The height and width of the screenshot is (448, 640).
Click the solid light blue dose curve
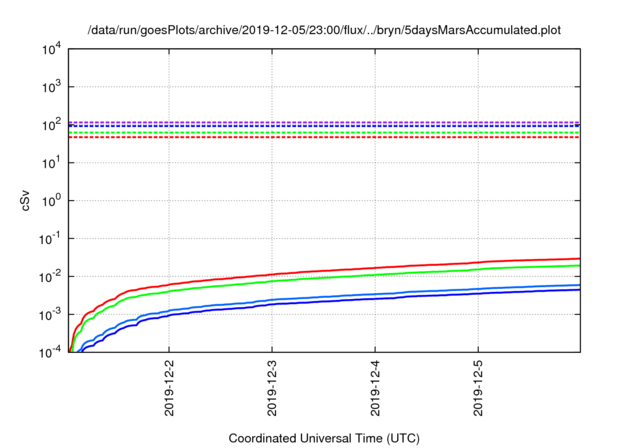324,297
